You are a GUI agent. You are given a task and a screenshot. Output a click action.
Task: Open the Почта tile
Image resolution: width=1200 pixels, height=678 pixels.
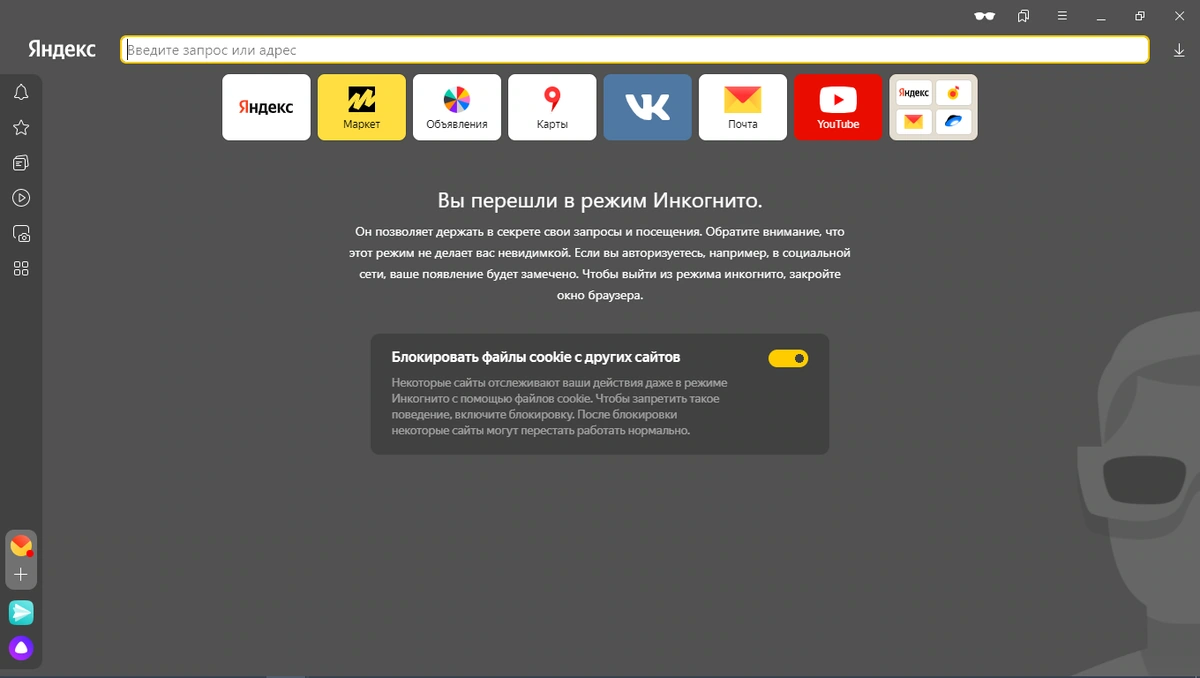pos(742,107)
